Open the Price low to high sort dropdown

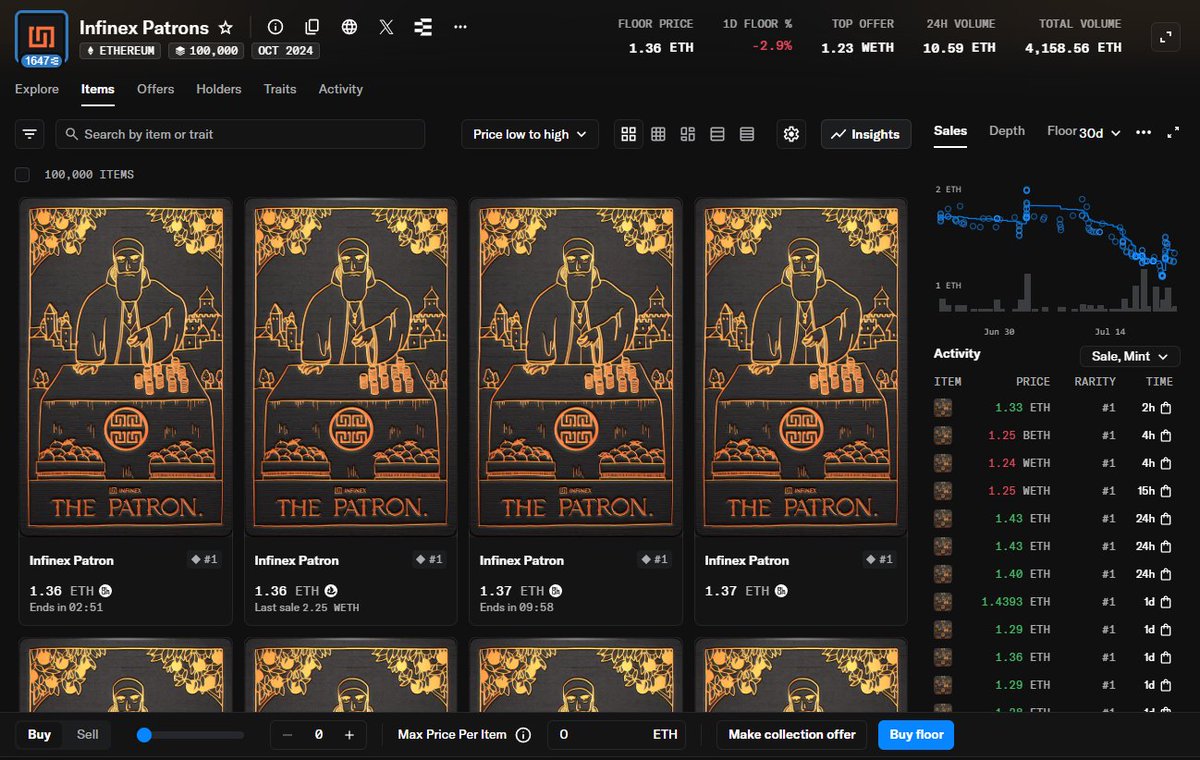[530, 134]
